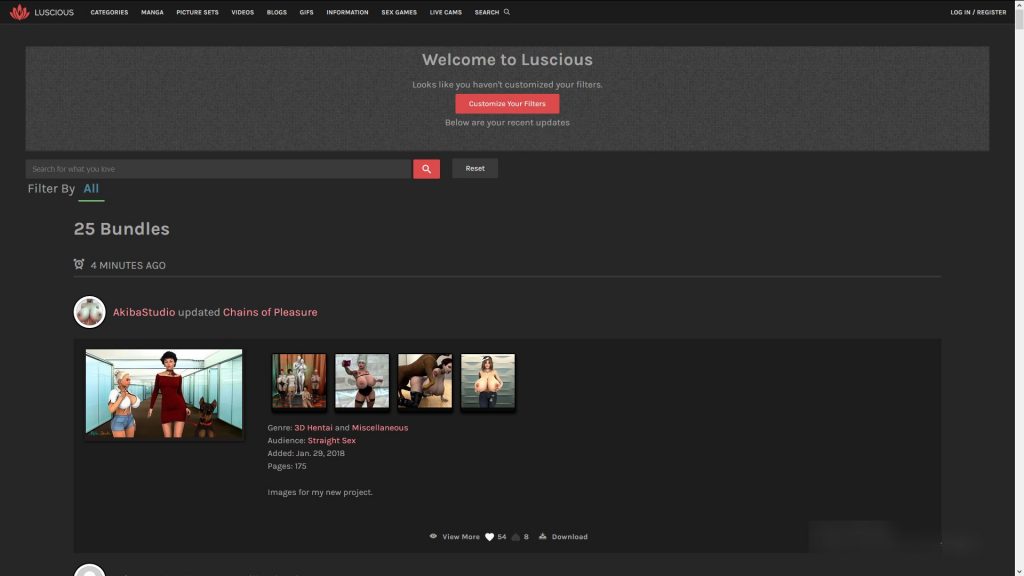The height and width of the screenshot is (576, 1024).
Task: Open Picture Sets in the navigation
Action: click(197, 12)
